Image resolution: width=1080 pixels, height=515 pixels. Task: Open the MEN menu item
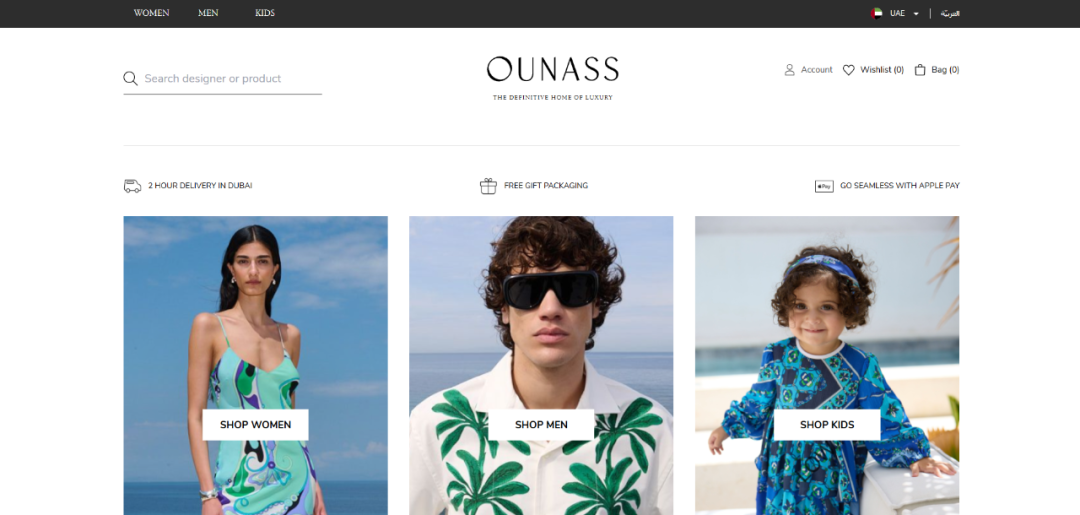coord(208,13)
